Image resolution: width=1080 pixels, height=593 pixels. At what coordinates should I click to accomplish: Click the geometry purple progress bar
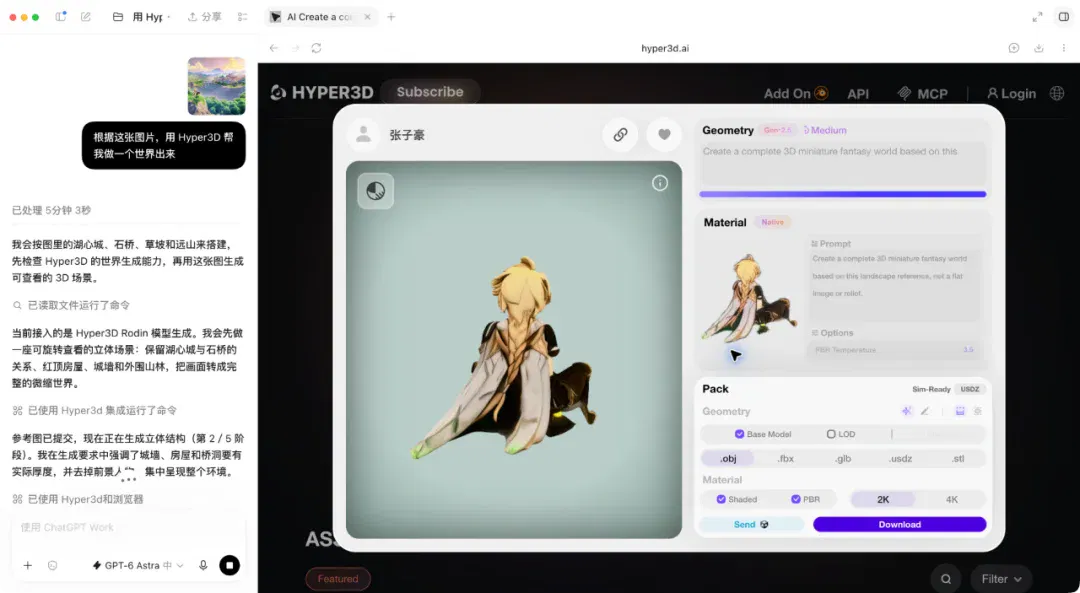[842, 194]
